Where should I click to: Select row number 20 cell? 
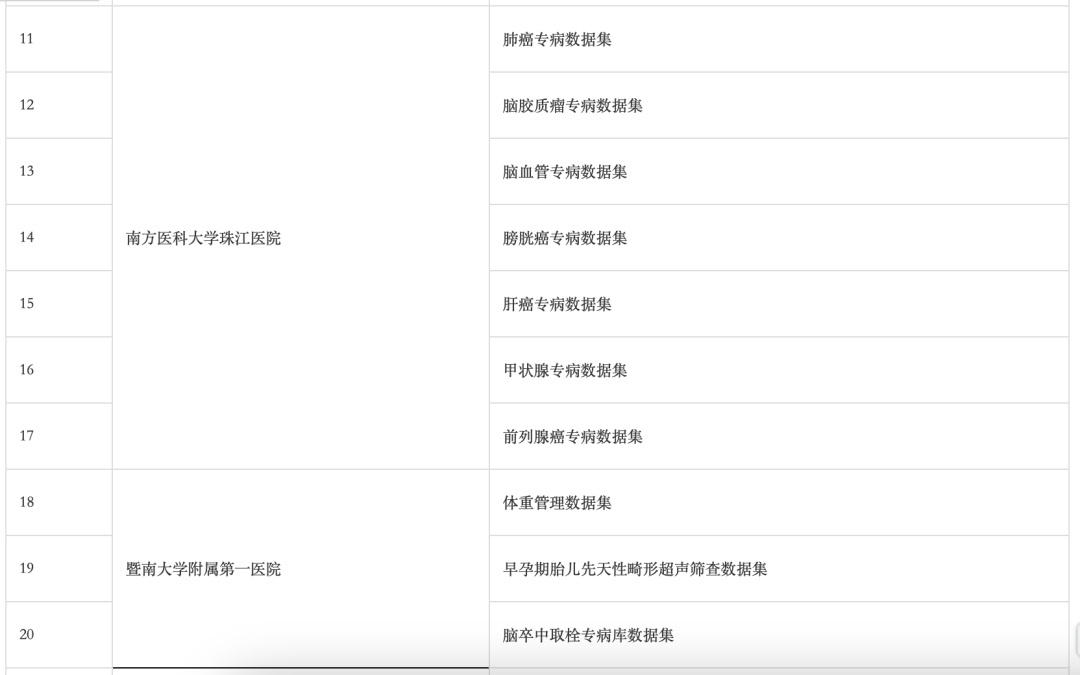pyautogui.click(x=27, y=634)
